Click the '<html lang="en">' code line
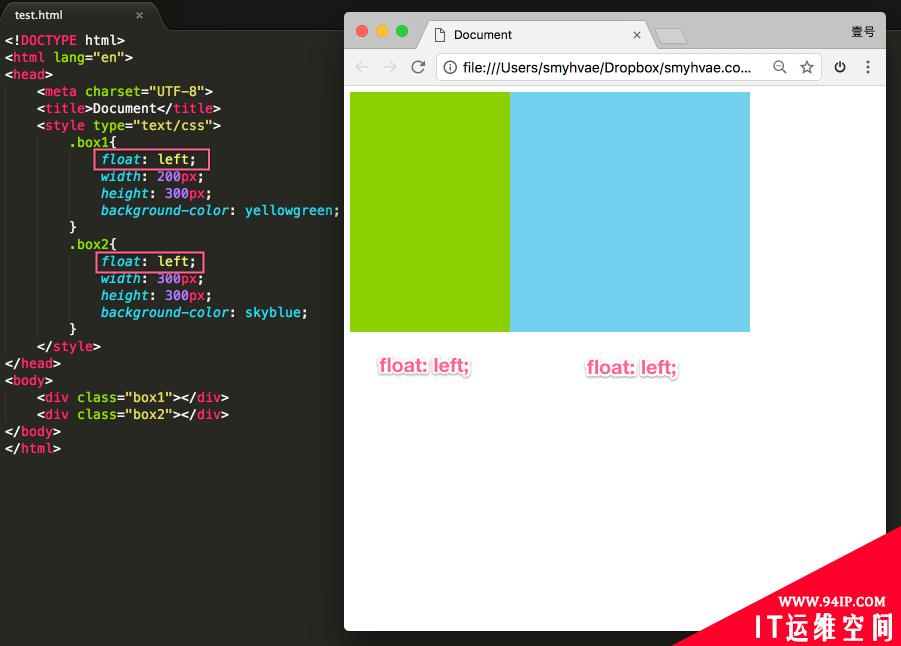The height and width of the screenshot is (646, 901). click(x=69, y=57)
